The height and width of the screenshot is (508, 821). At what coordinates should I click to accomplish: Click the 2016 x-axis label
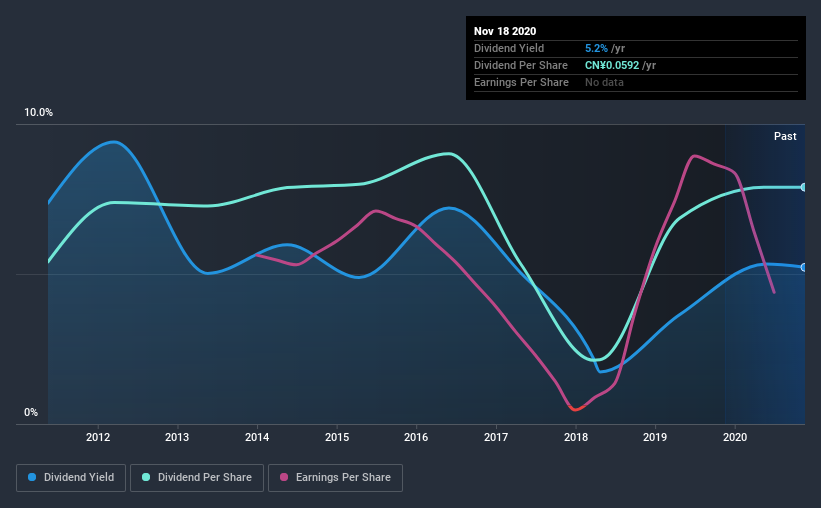point(416,437)
